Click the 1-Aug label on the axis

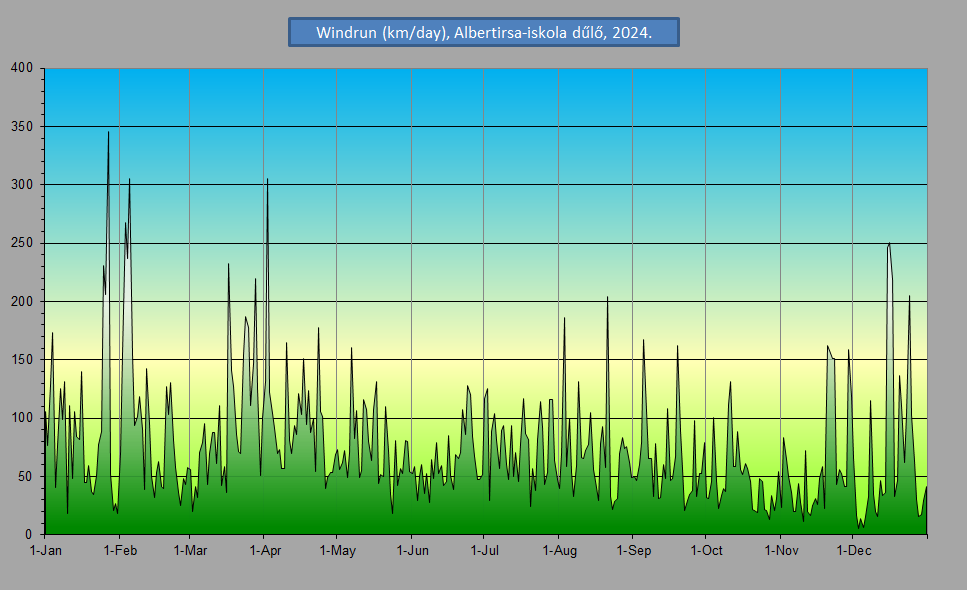(559, 550)
